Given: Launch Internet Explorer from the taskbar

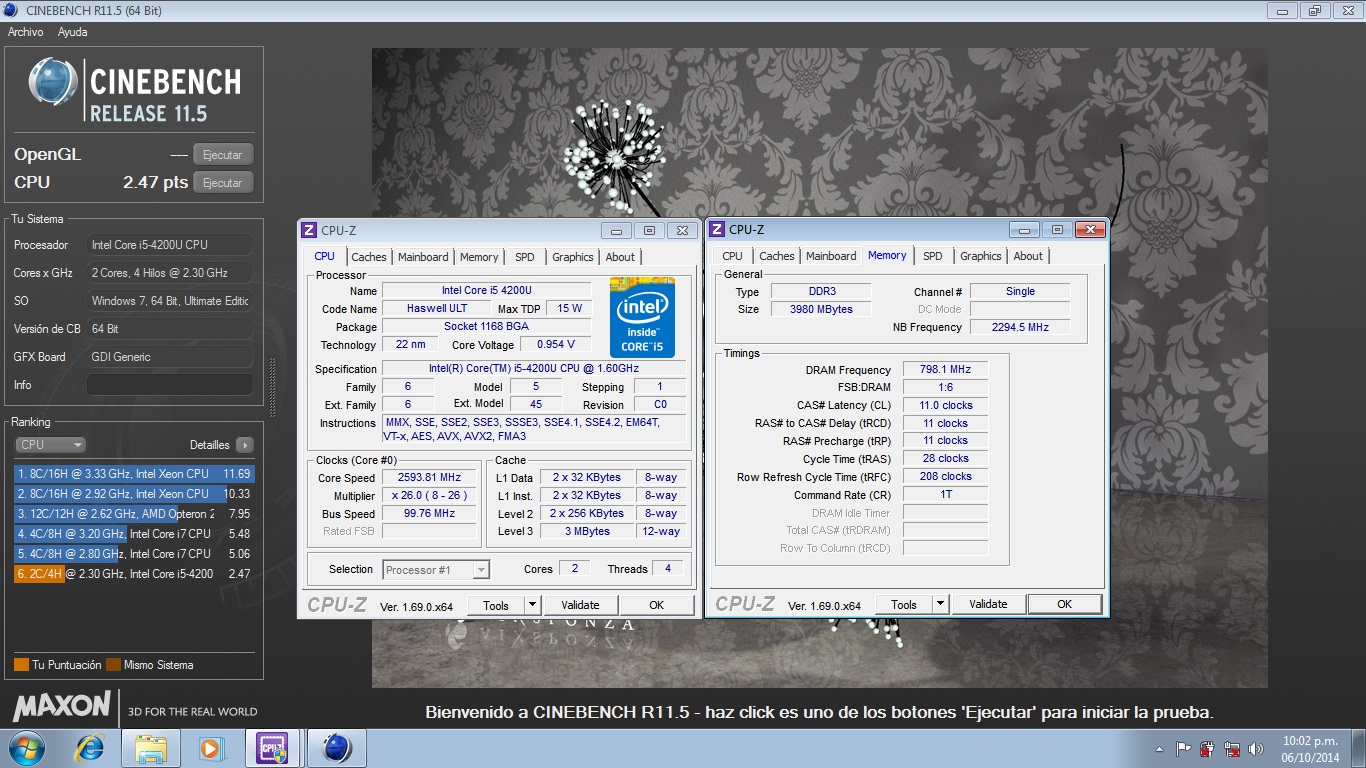Looking at the screenshot, I should [90, 748].
